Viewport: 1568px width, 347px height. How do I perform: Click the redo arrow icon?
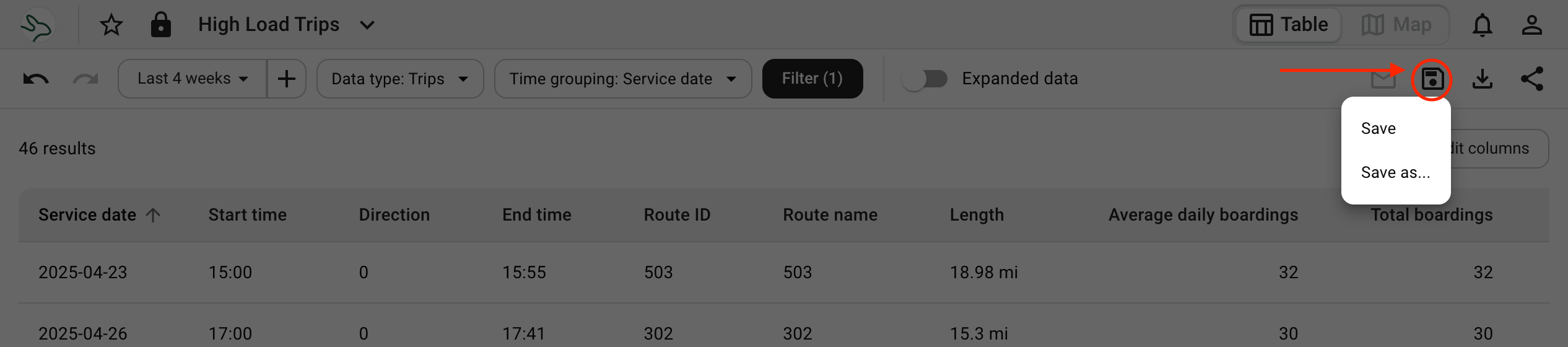(85, 79)
